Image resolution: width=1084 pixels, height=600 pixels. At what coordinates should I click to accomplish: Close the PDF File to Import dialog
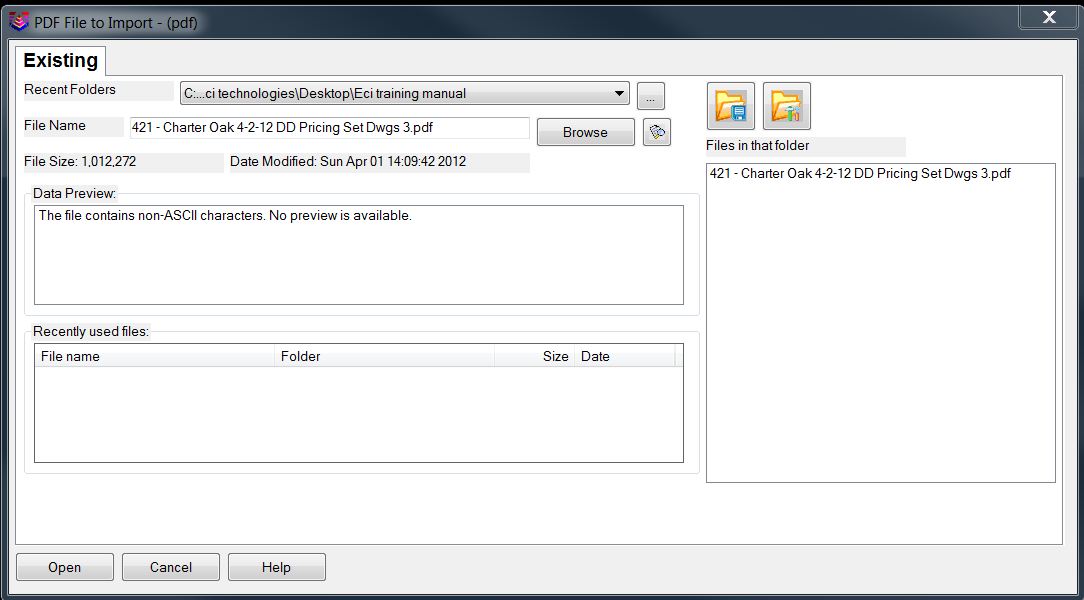click(x=1049, y=17)
